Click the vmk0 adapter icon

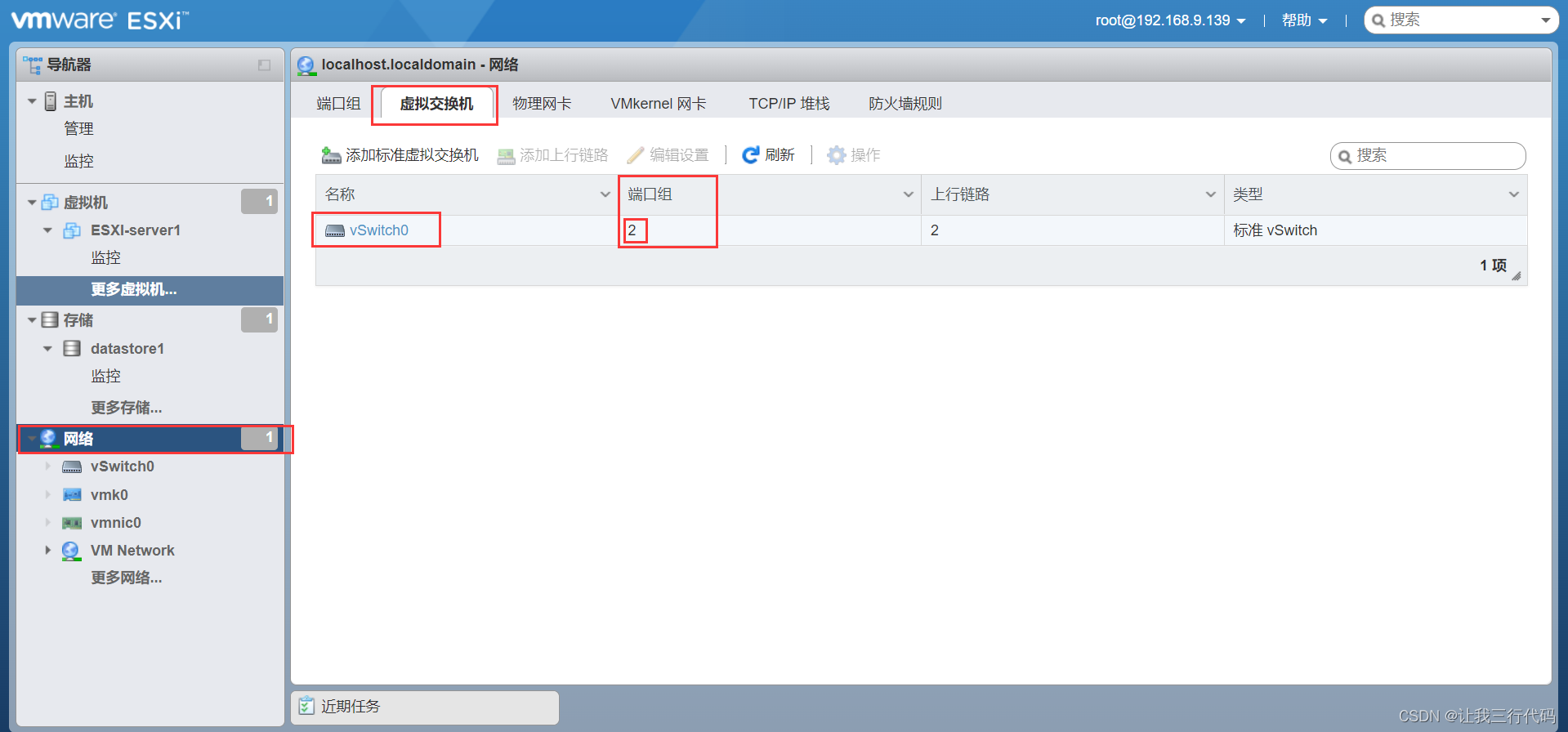click(72, 495)
